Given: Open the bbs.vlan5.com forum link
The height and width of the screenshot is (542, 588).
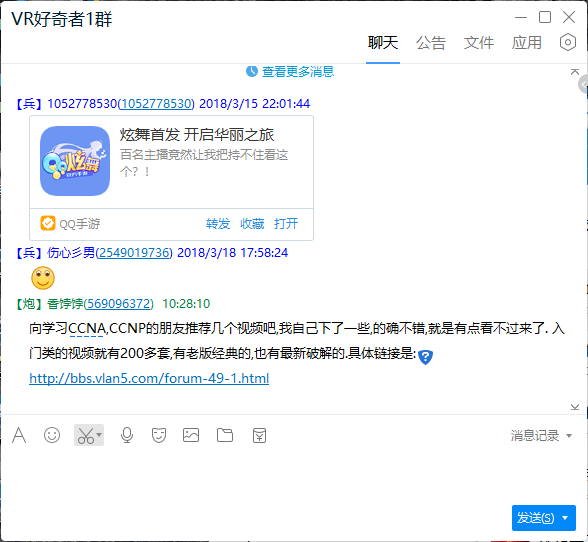Looking at the screenshot, I should 149,378.
